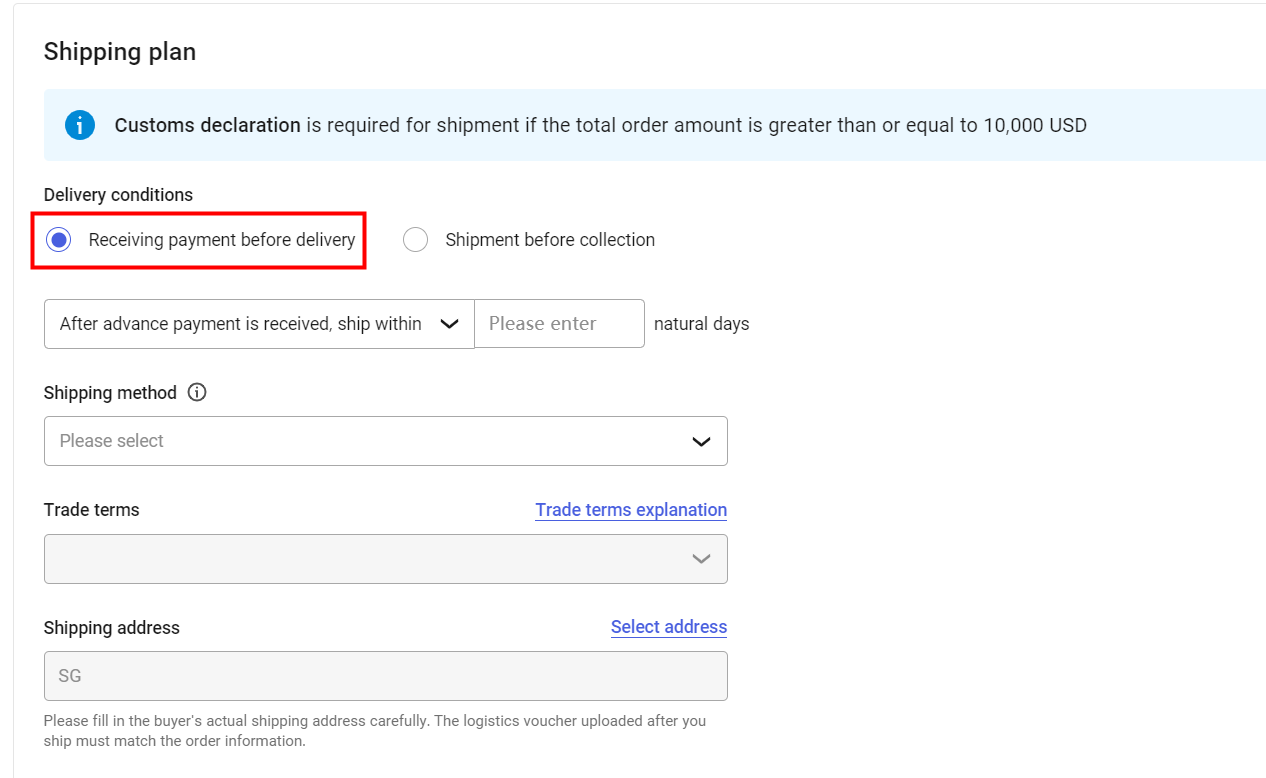Select Receiving payment before delivery radio button
The width and height of the screenshot is (1266, 778).
pyautogui.click(x=59, y=240)
